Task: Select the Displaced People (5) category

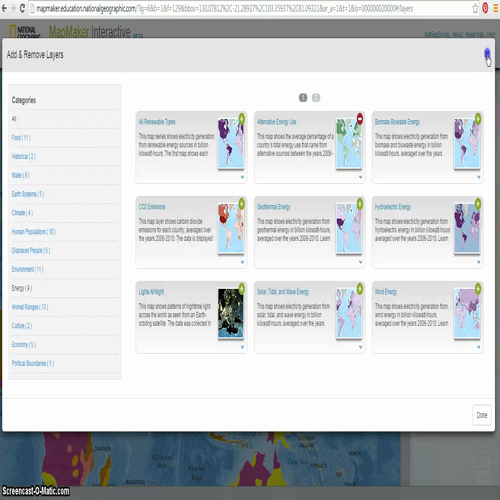Action: coord(31,250)
